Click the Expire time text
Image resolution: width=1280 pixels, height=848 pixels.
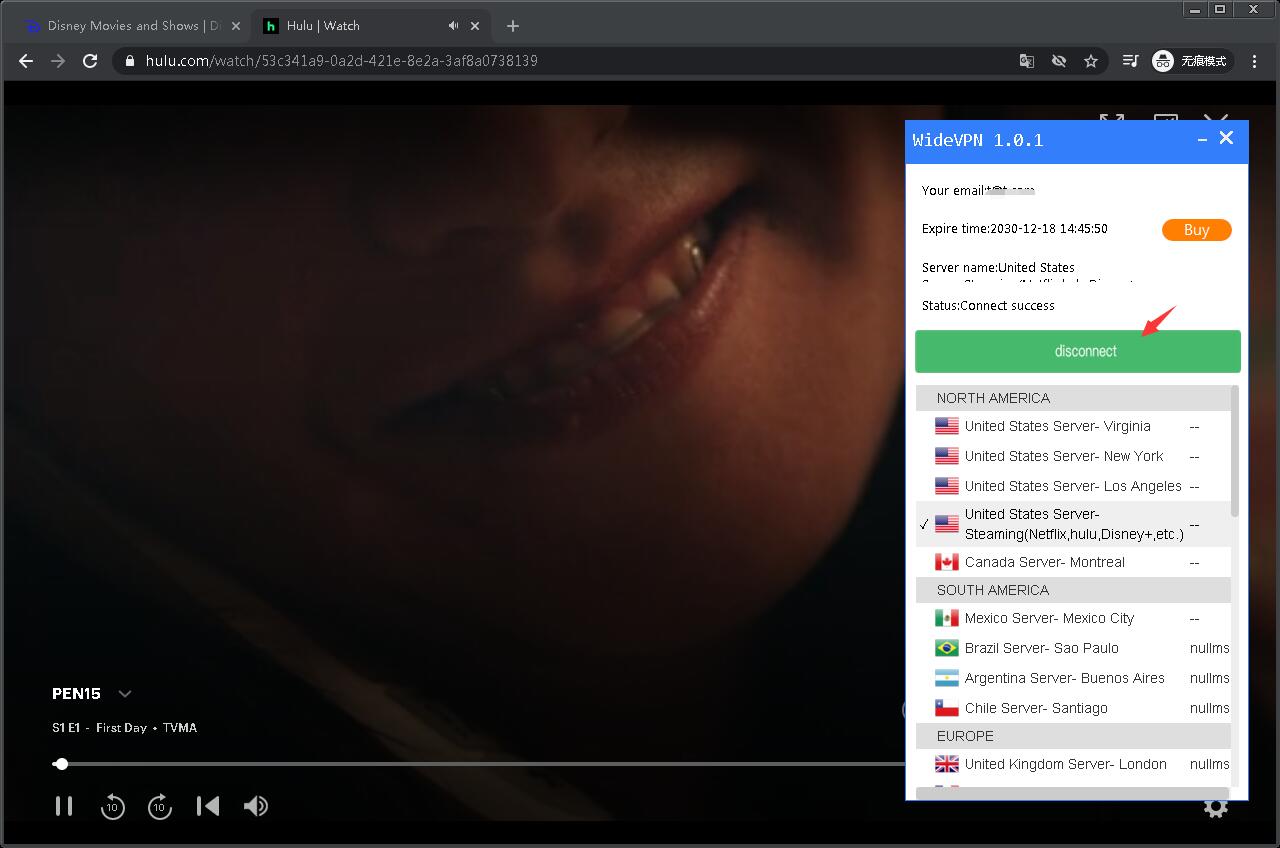pyautogui.click(x=1015, y=229)
